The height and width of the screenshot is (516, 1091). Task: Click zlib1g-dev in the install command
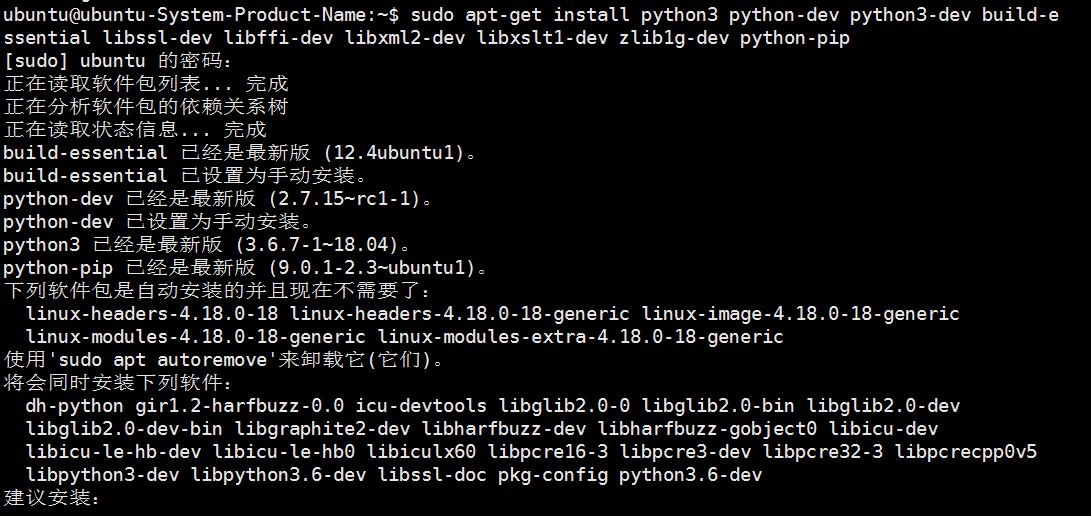pos(665,38)
